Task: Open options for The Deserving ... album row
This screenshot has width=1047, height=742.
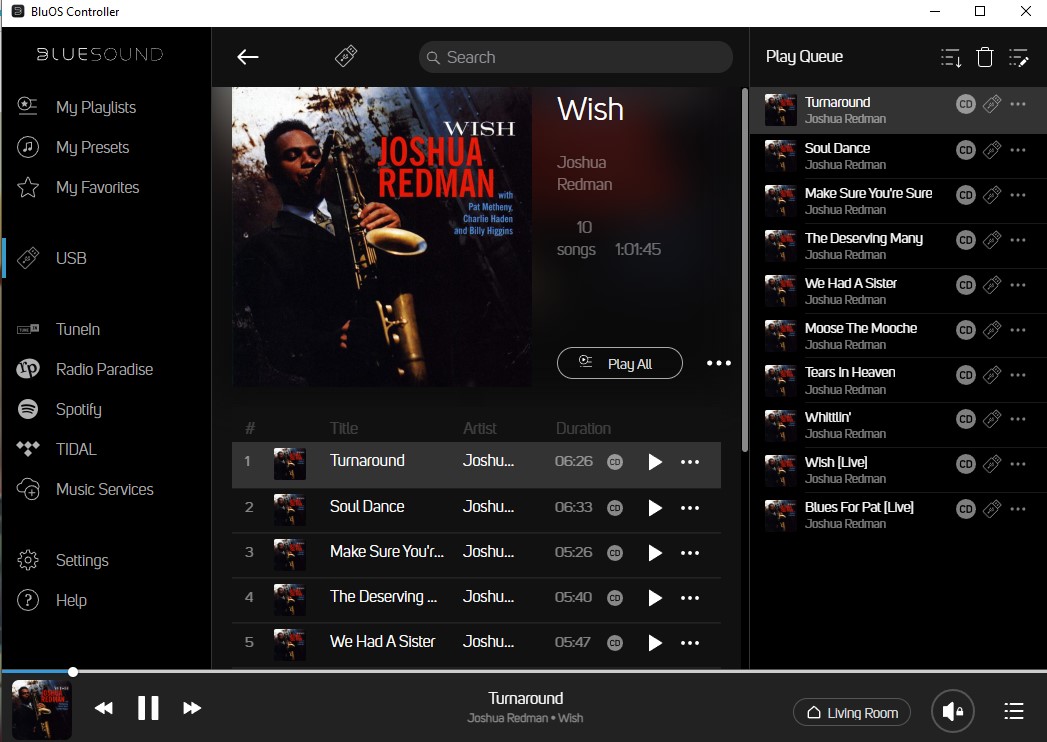Action: coord(690,598)
